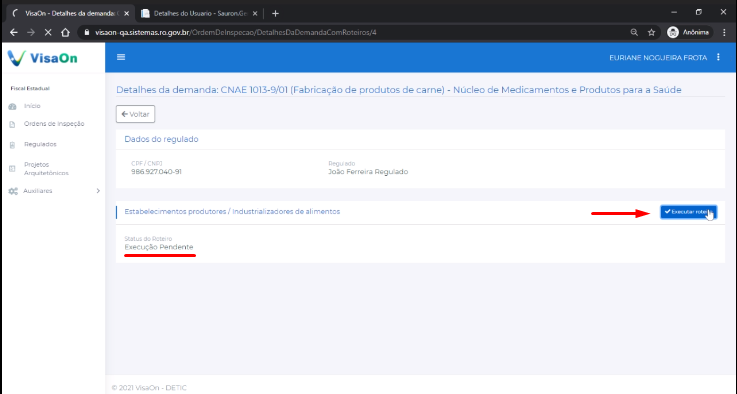Open Início in the sidebar
This screenshot has width=737, height=394.
(32, 106)
